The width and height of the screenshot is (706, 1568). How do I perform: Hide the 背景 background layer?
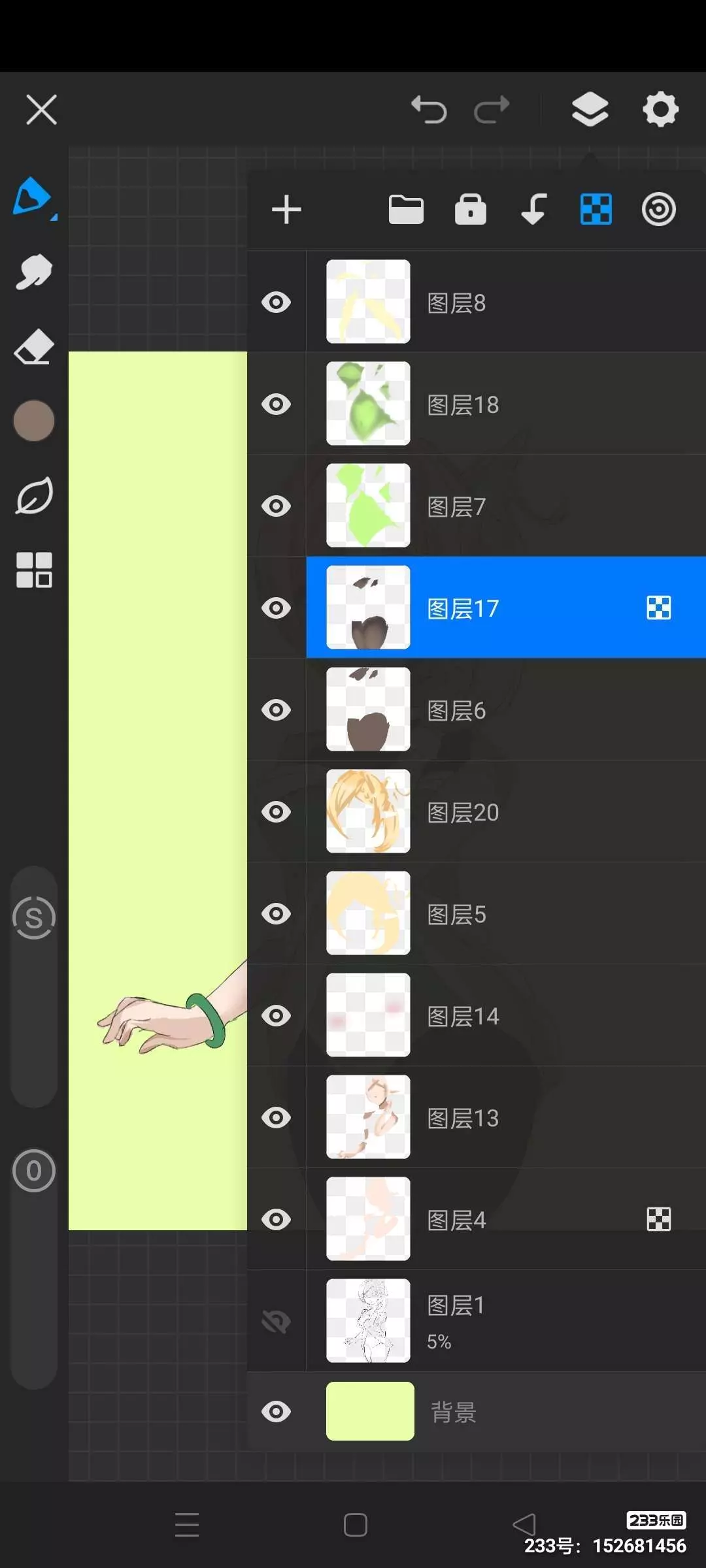[x=277, y=1412]
